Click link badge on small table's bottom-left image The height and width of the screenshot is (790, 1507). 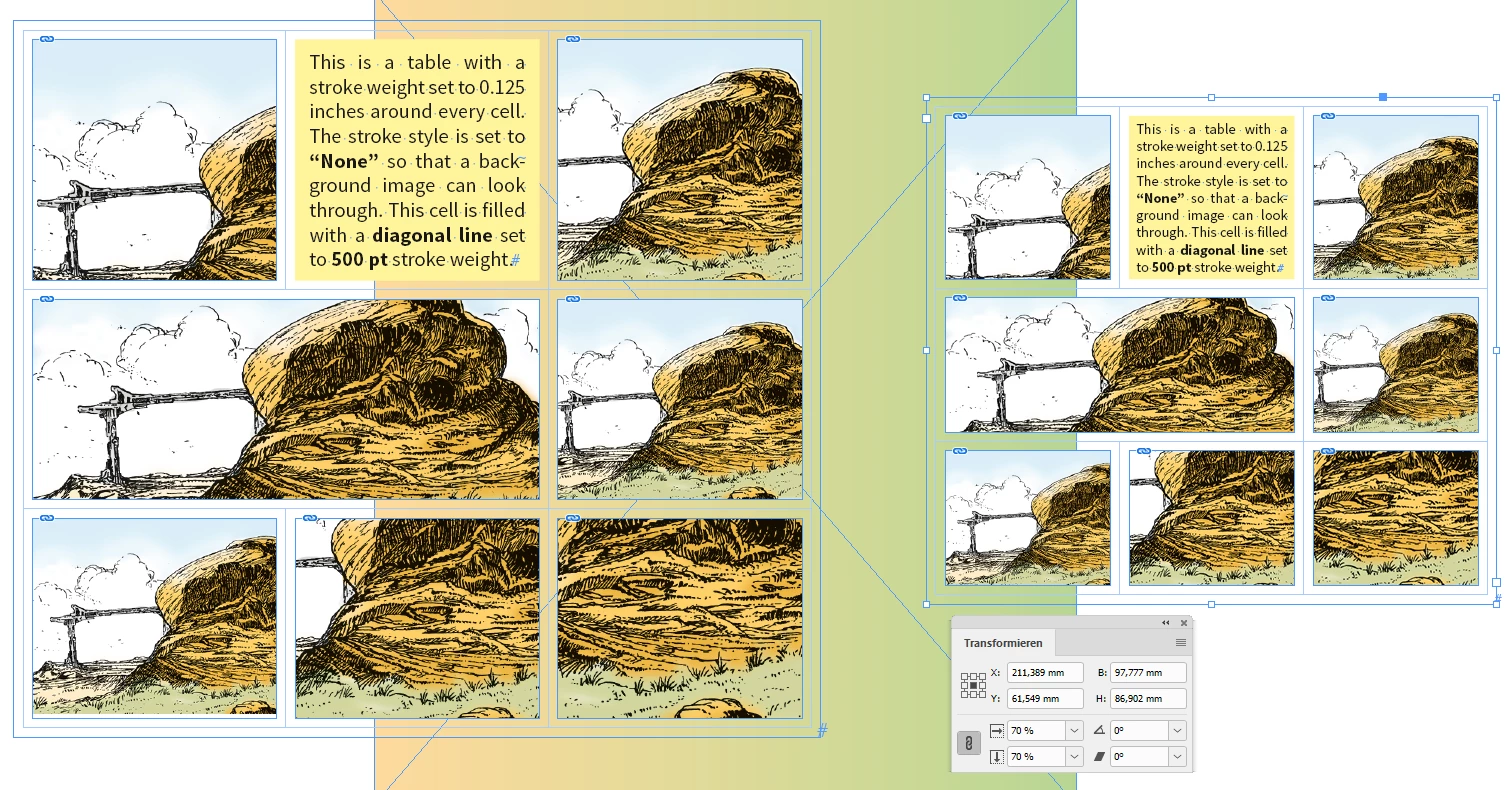(x=959, y=451)
